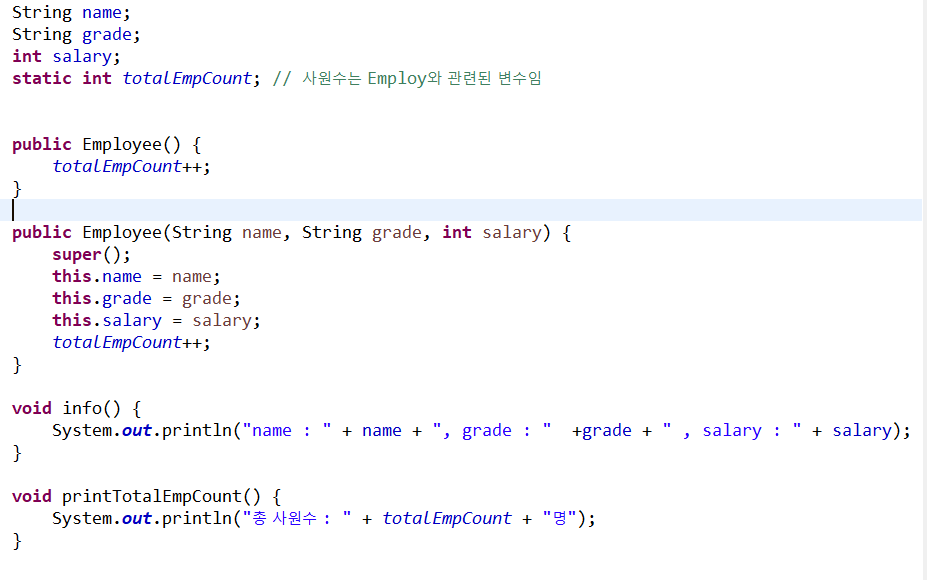The width and height of the screenshot is (927, 580).
Task: Click totalEmpCount++ inside the no-argument constructor
Action: (x=131, y=166)
